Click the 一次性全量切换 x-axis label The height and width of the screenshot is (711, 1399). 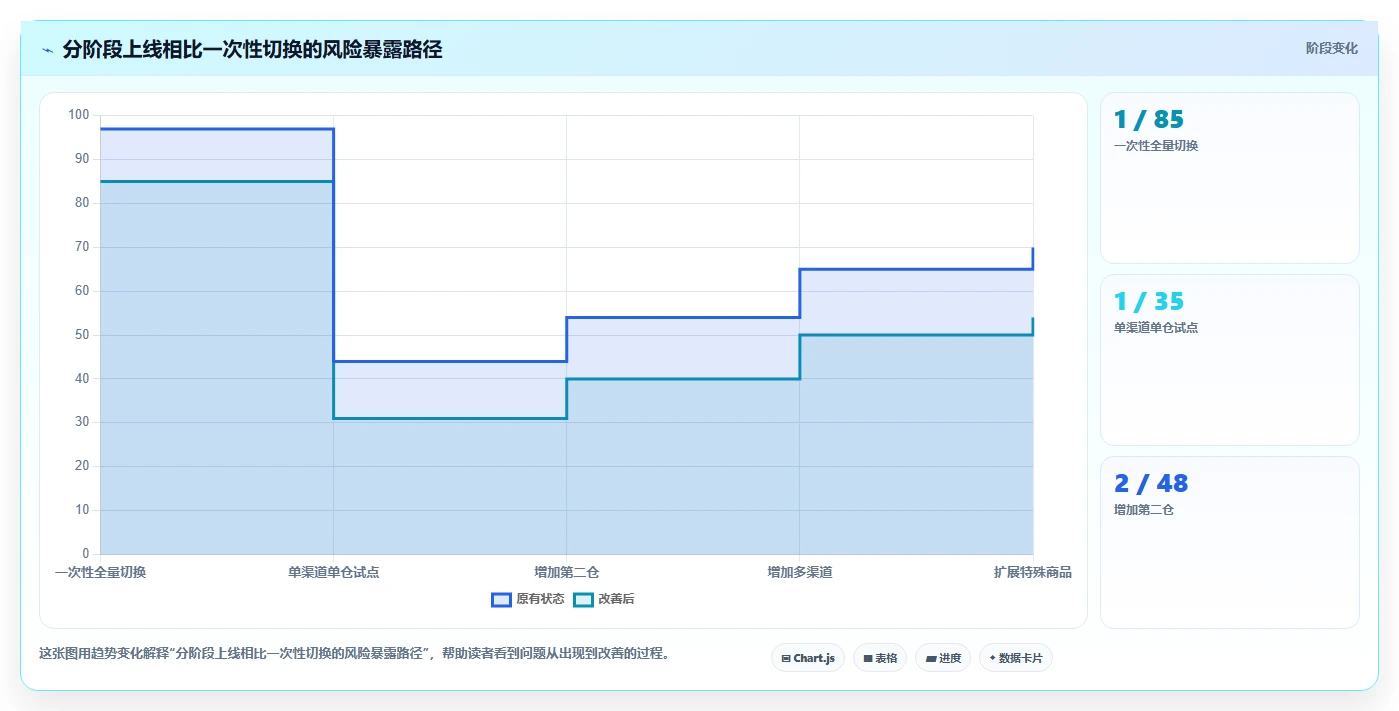point(100,572)
